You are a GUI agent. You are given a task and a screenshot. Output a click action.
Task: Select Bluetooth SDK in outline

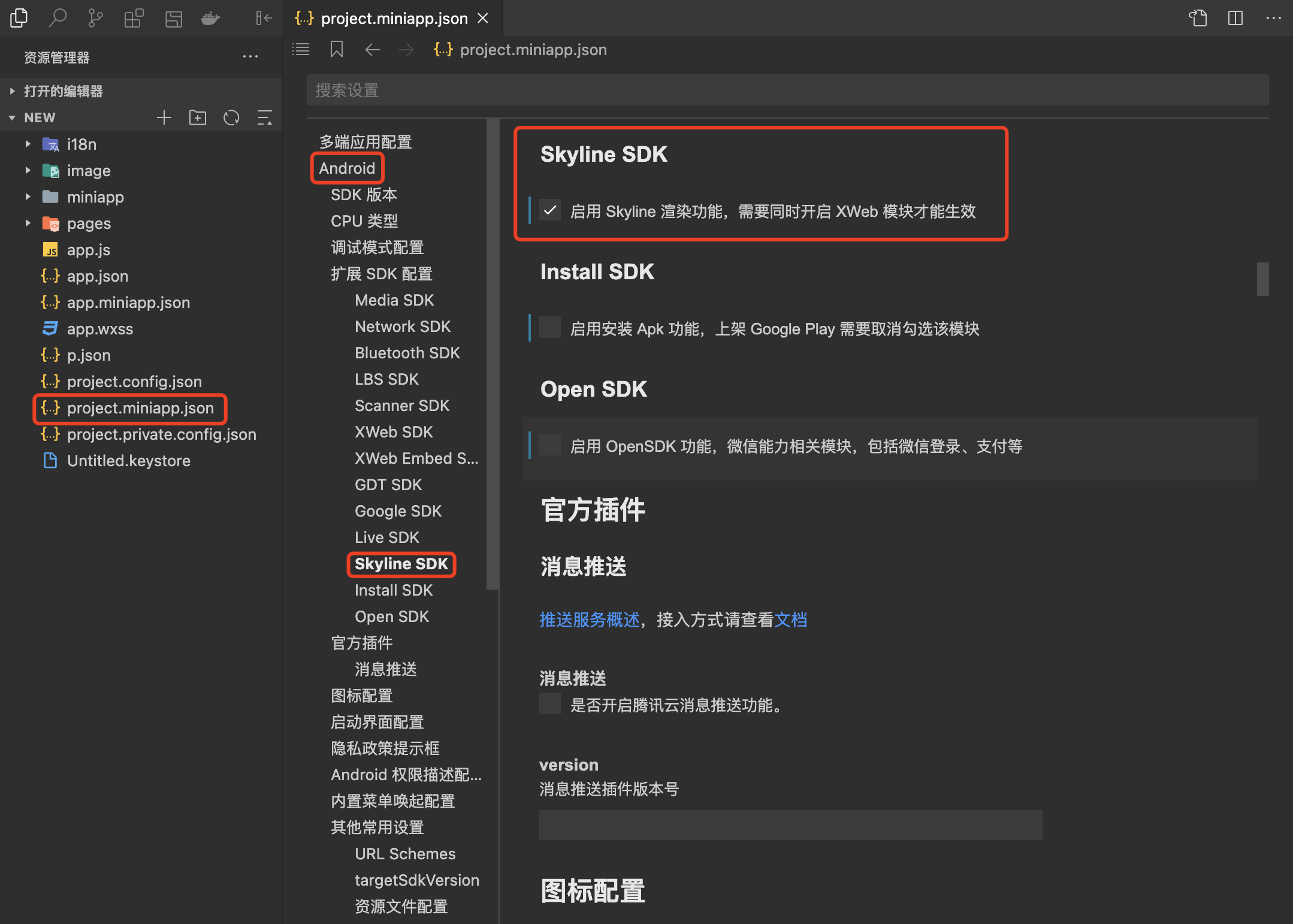click(407, 353)
